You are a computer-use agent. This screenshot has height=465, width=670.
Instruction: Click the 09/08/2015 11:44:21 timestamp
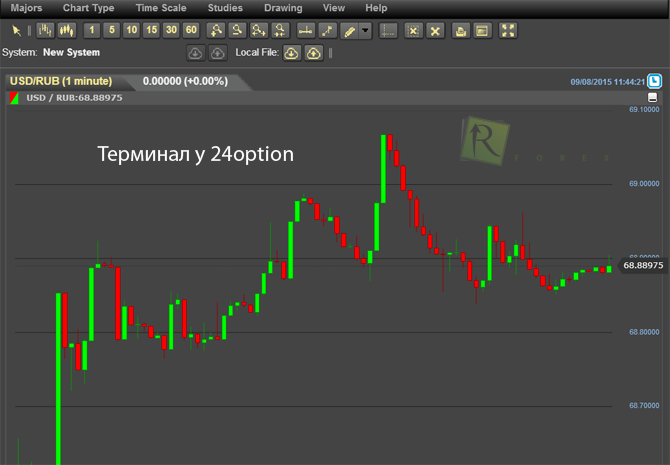click(608, 82)
